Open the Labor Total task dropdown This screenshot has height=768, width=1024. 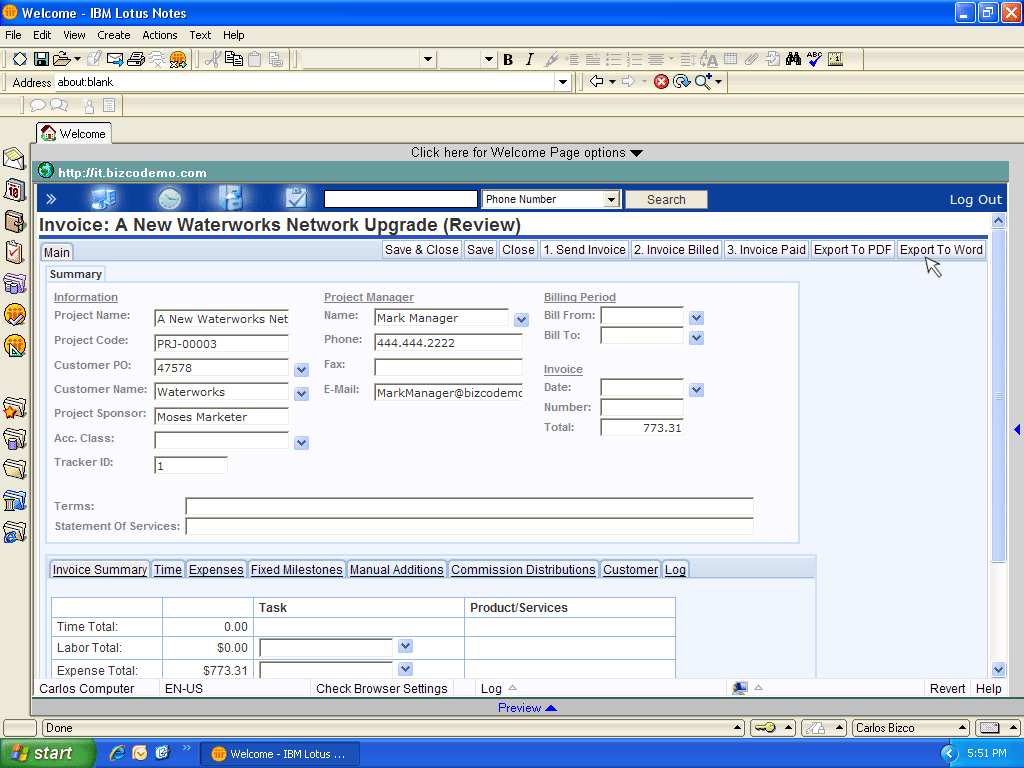405,646
